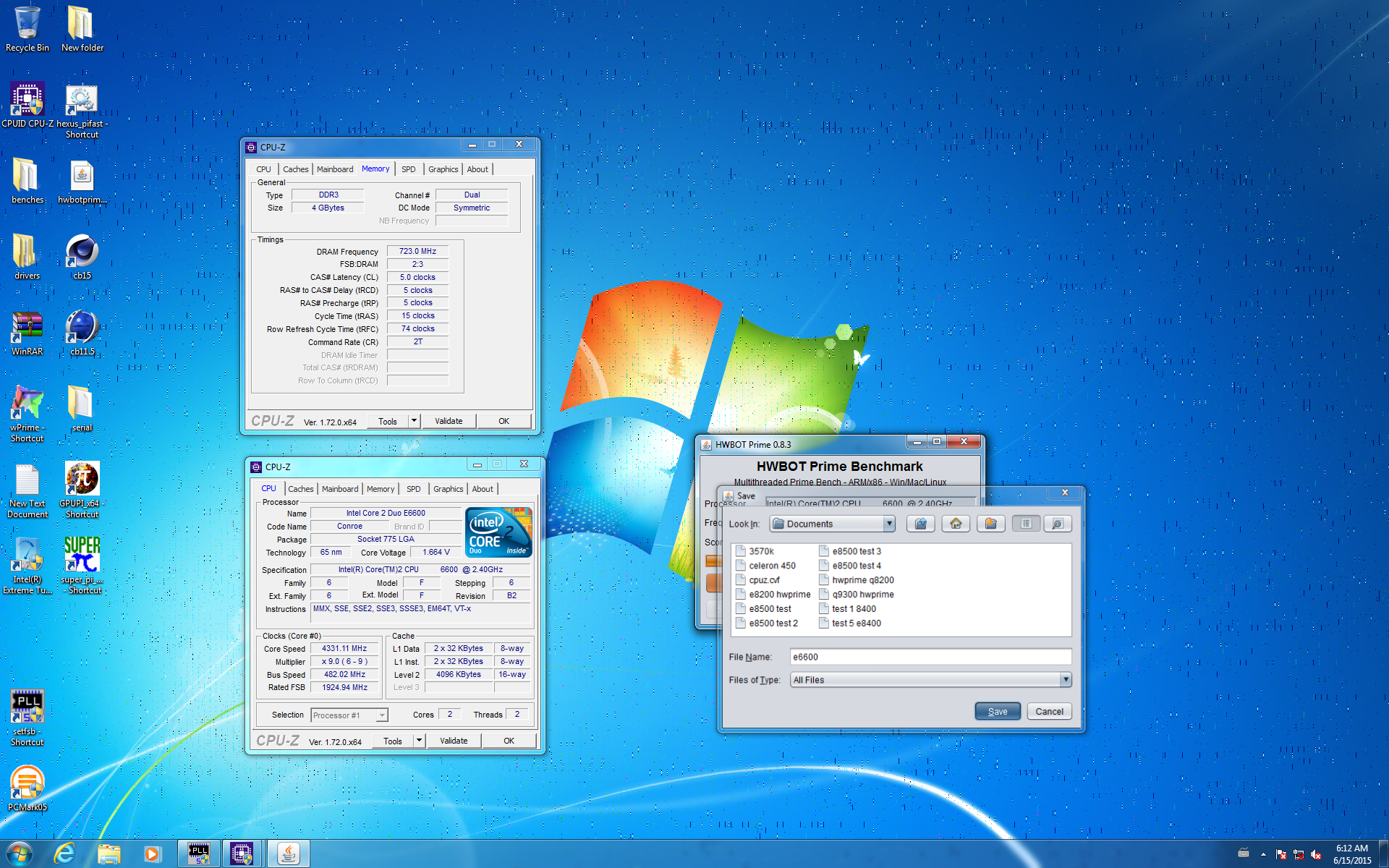Click Up One Level icon in Save dialog

coord(921,524)
